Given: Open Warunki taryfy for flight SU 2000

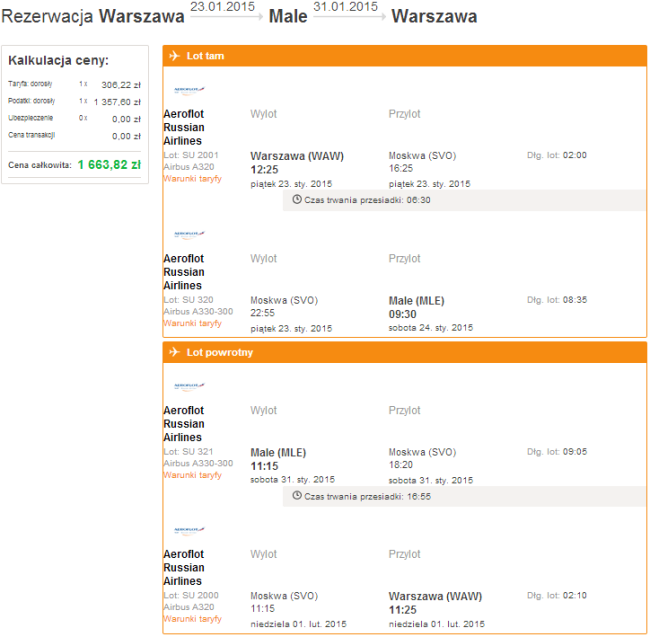Looking at the screenshot, I should [x=192, y=619].
